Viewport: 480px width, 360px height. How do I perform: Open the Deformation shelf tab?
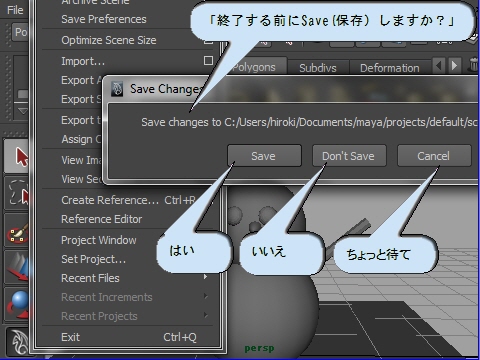(x=390, y=68)
